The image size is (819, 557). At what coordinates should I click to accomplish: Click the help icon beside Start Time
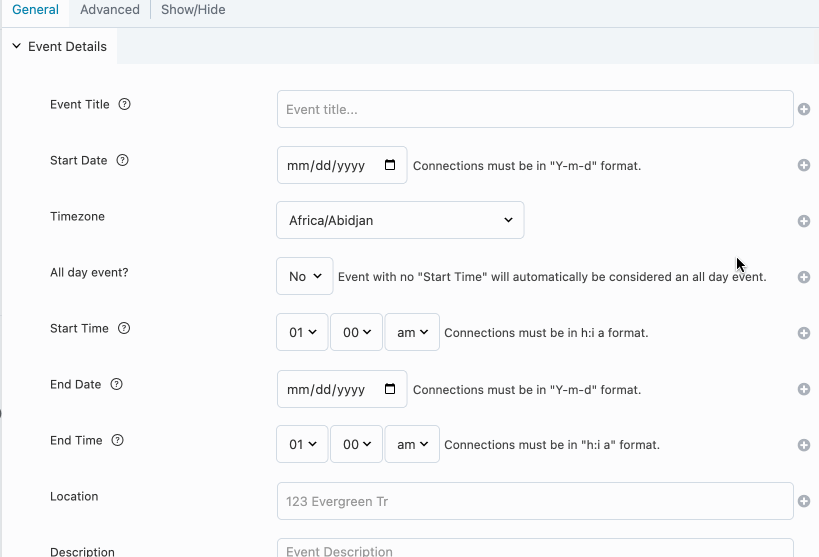[125, 329]
